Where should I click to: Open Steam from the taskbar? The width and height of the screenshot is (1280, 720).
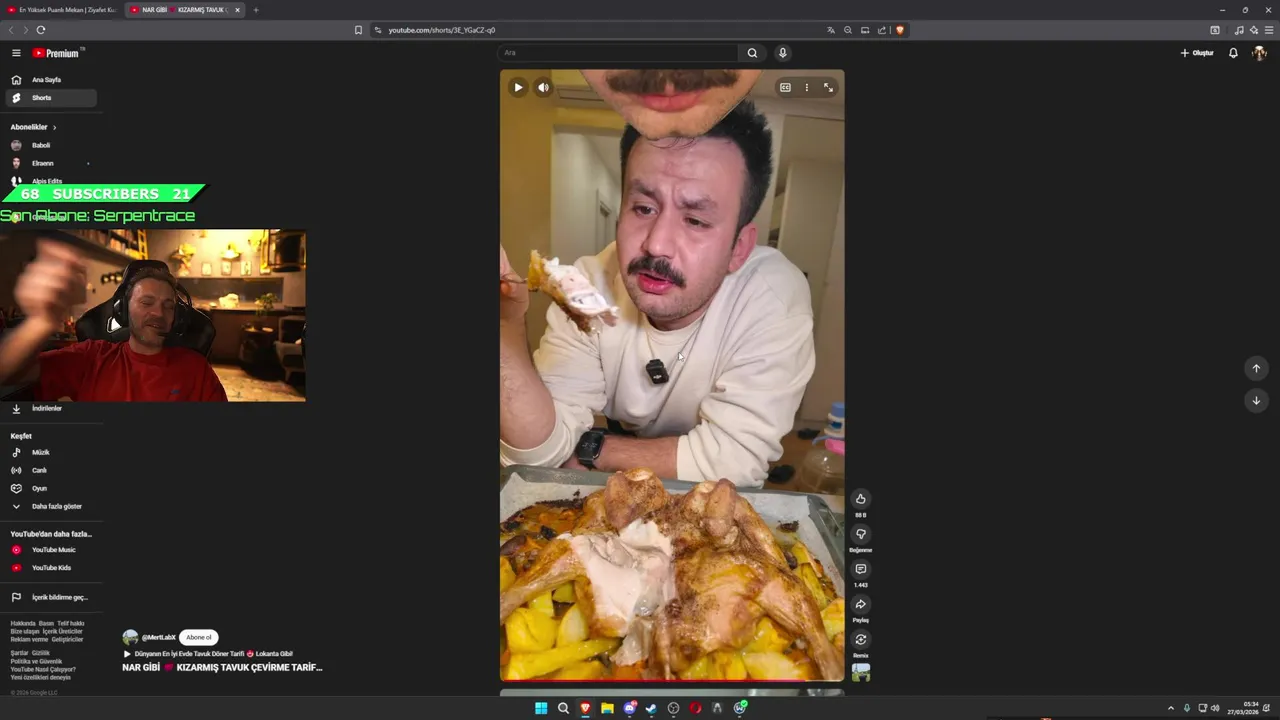(651, 708)
